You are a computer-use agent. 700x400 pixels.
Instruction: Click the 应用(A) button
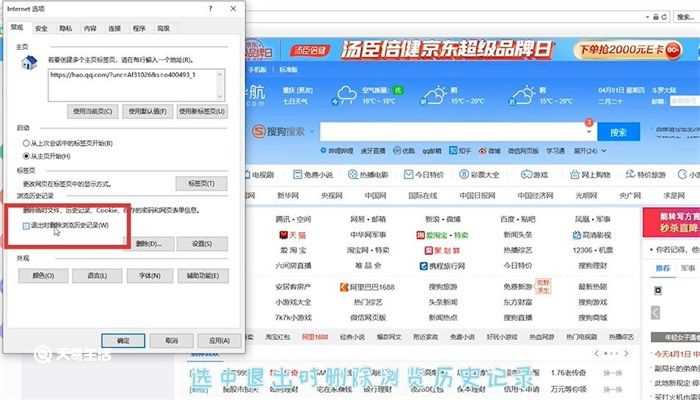click(x=220, y=341)
